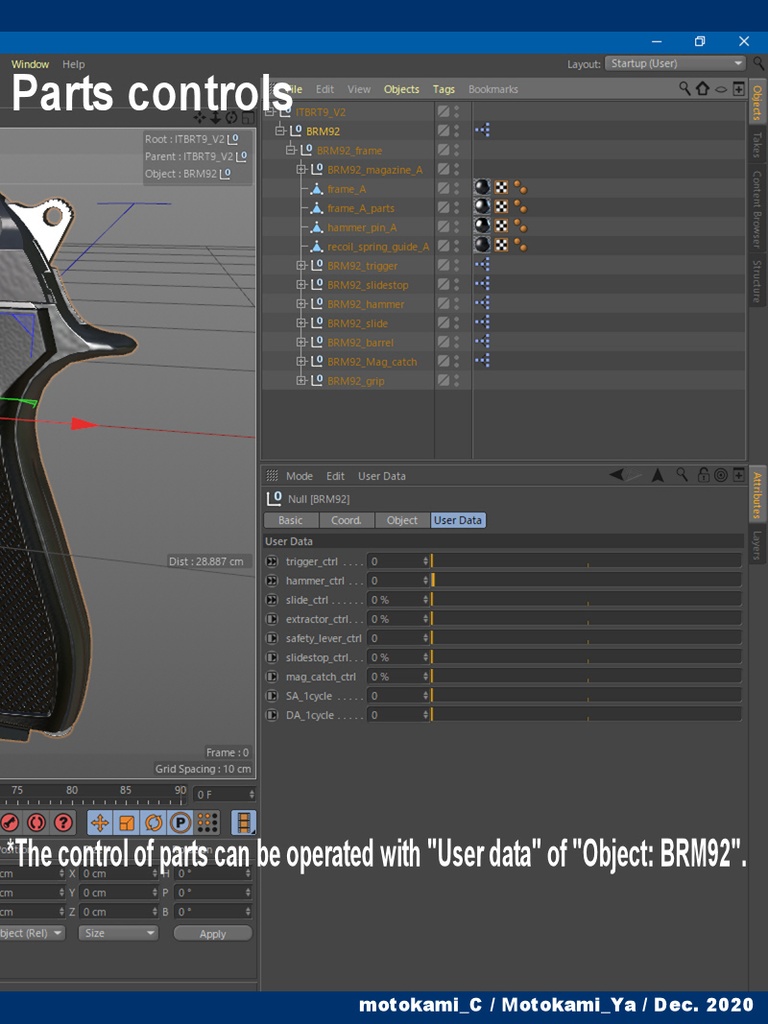The width and height of the screenshot is (768, 1024).
Task: Select the UVW tag on frame_A_parts
Action: pyautogui.click(x=501, y=207)
